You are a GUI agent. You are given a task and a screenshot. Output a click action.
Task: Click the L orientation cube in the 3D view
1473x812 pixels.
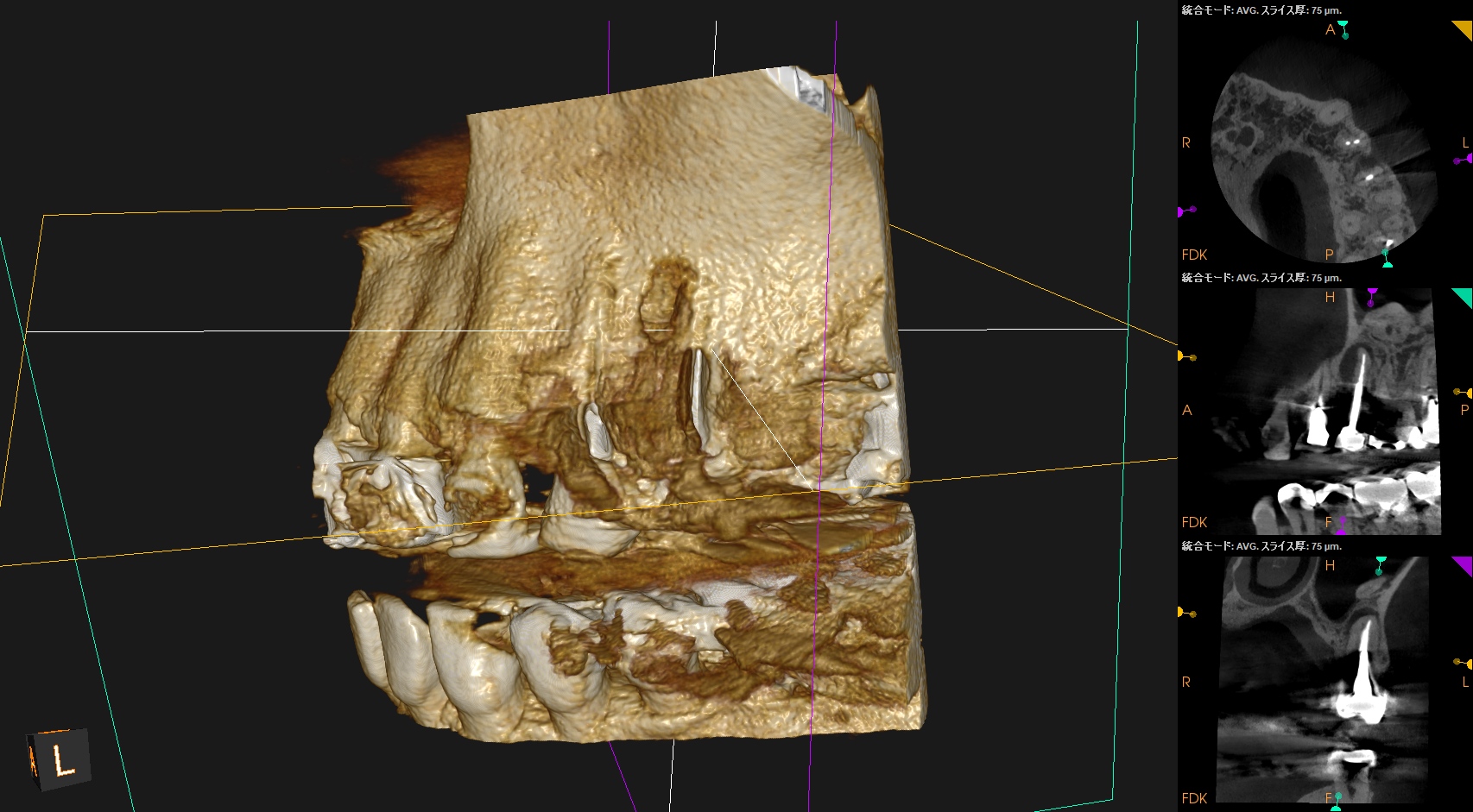(59, 759)
